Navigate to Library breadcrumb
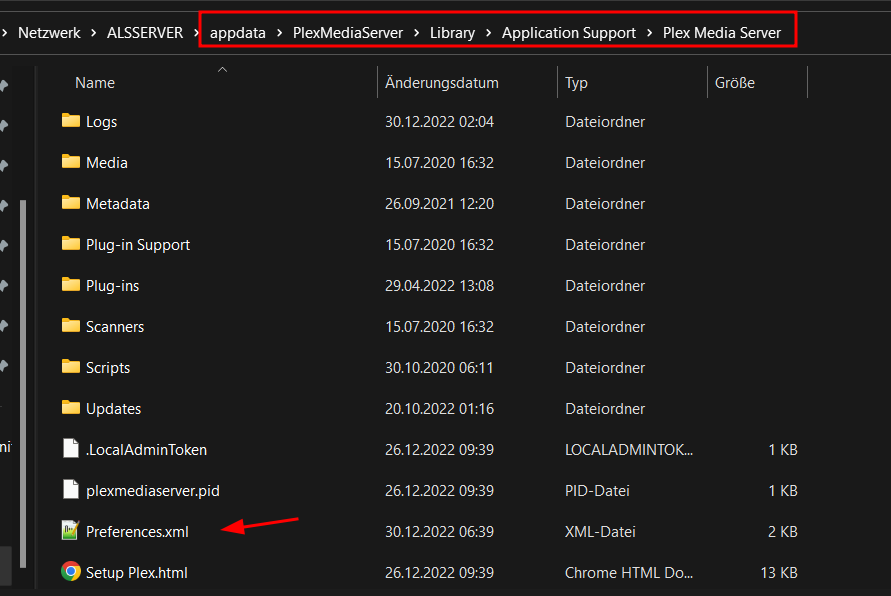Viewport: 891px width, 596px height. pyautogui.click(x=452, y=33)
